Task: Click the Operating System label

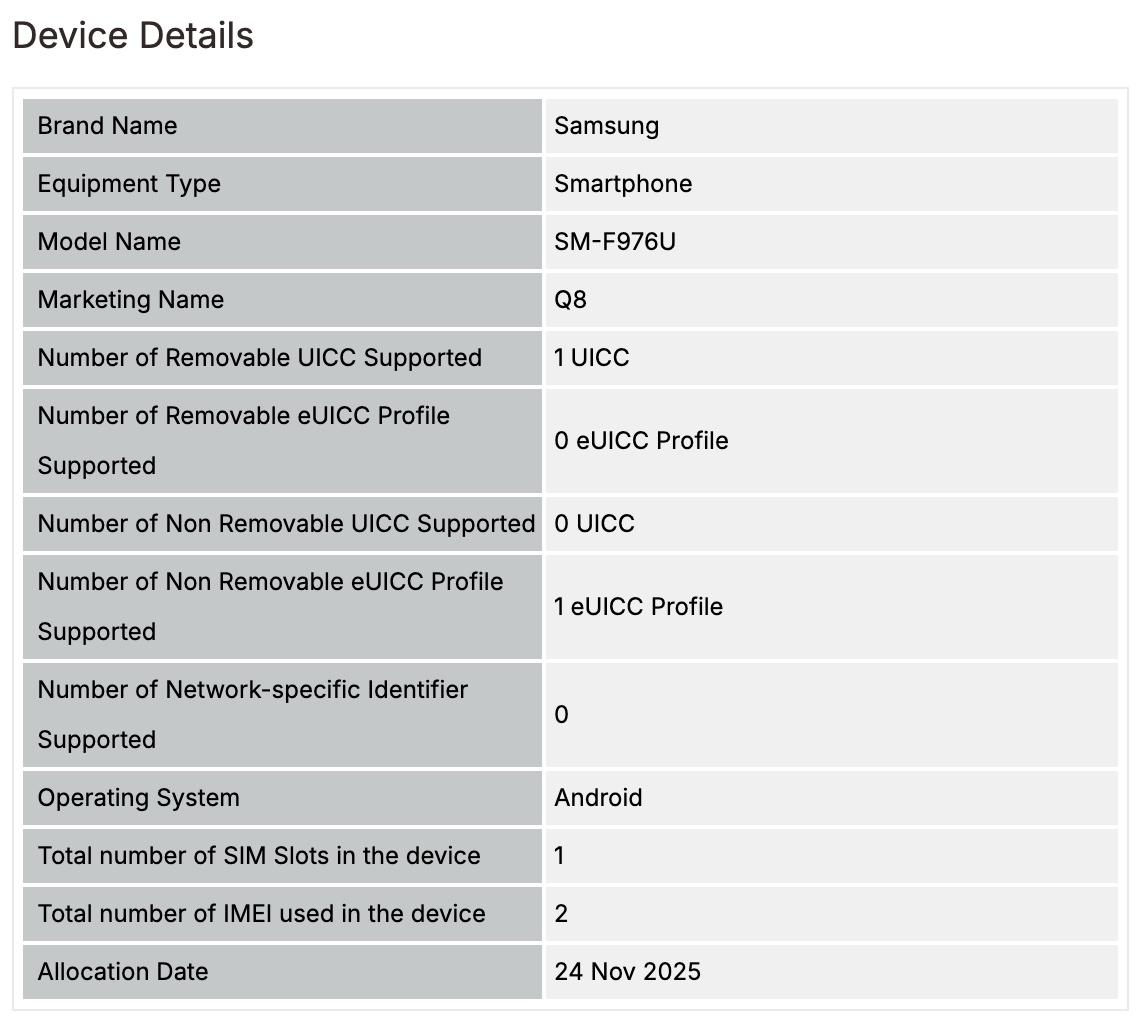Action: pyautogui.click(x=139, y=798)
